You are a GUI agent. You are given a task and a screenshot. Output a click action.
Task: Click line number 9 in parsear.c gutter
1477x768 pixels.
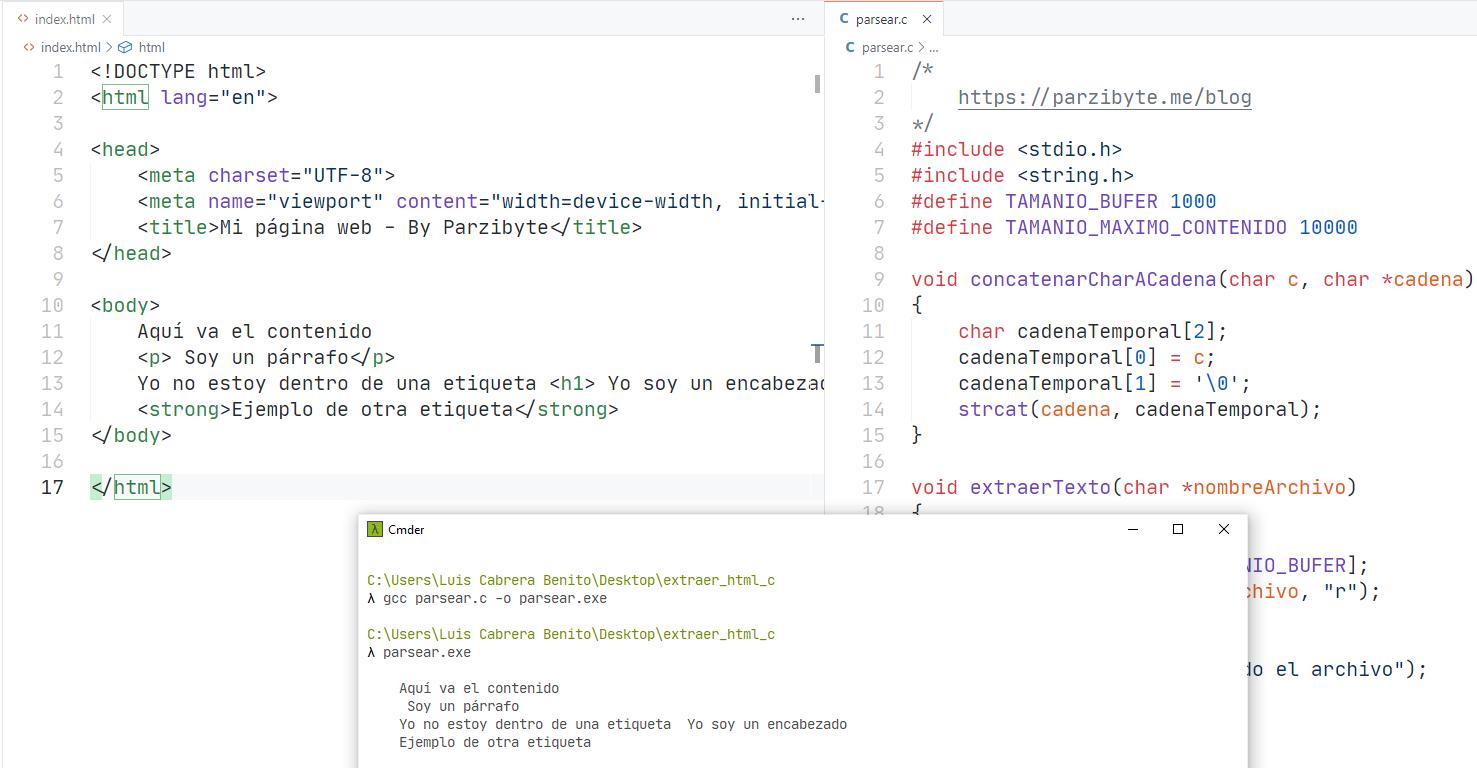(879, 279)
